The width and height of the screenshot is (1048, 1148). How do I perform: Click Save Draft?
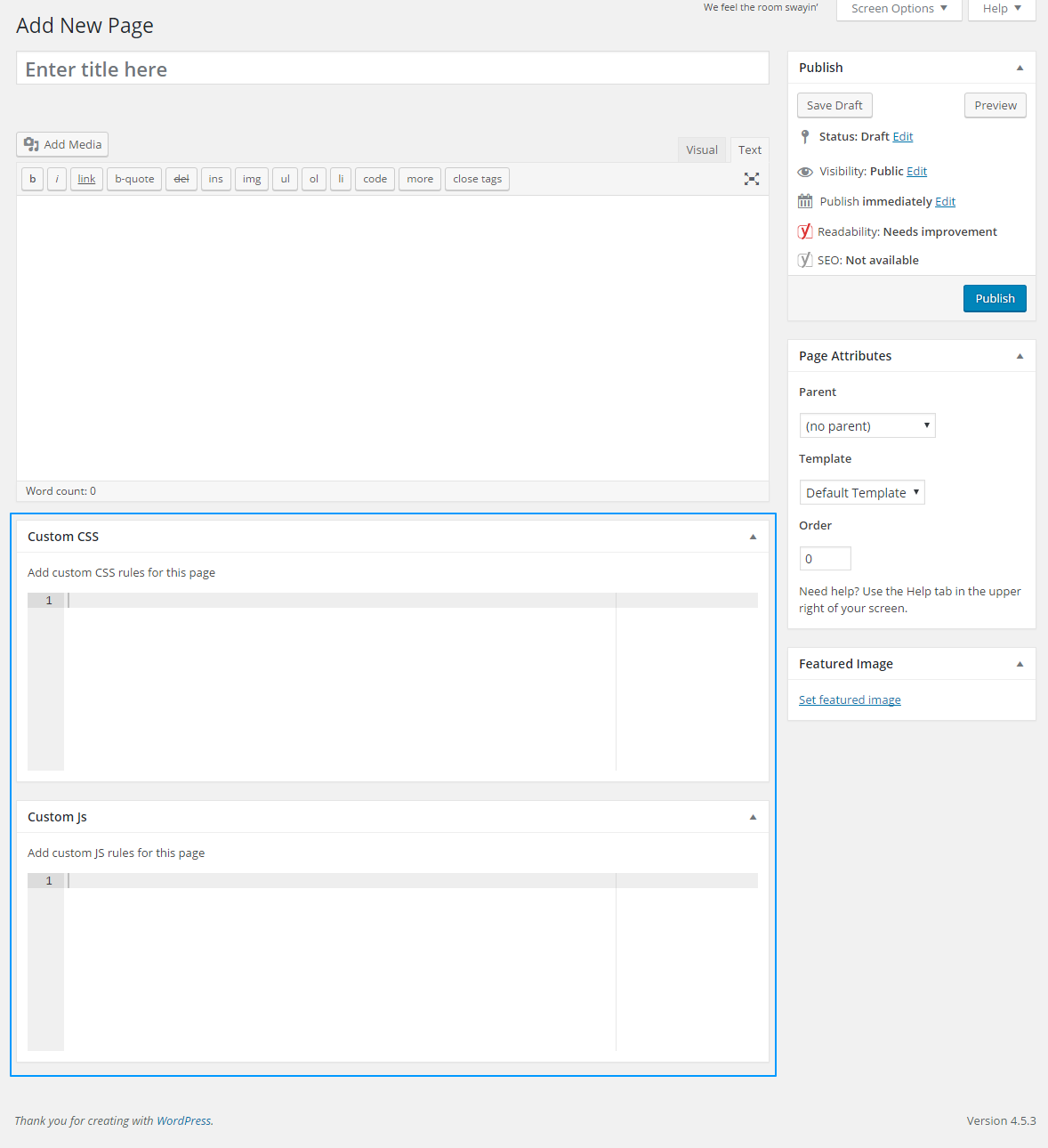pos(834,105)
